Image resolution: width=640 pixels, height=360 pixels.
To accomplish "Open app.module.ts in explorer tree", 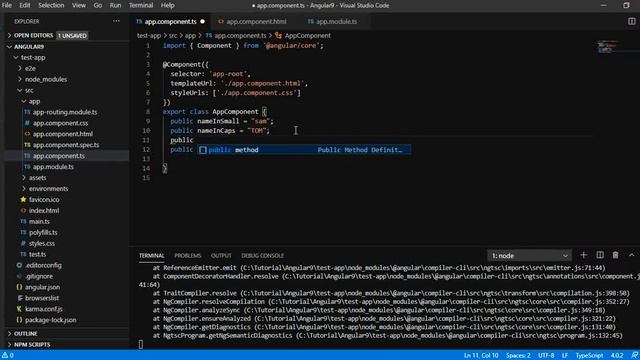I will pyautogui.click(x=53, y=167).
